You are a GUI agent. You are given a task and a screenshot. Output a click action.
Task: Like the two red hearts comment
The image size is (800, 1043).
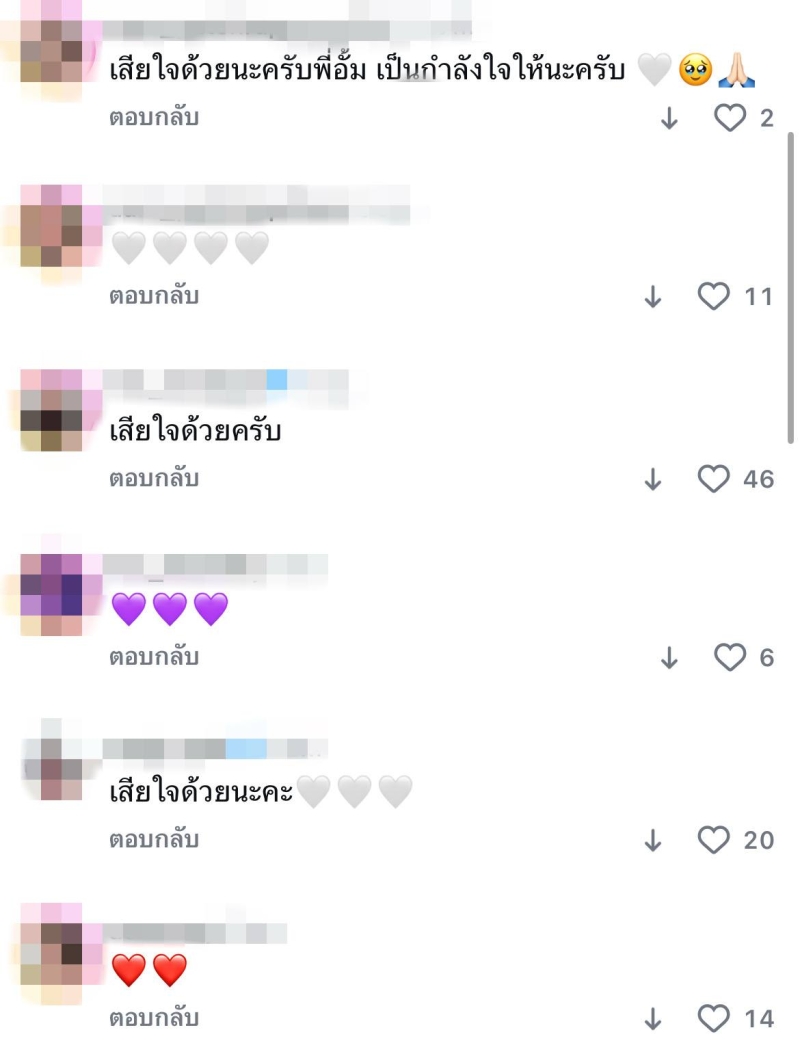[714, 1018]
